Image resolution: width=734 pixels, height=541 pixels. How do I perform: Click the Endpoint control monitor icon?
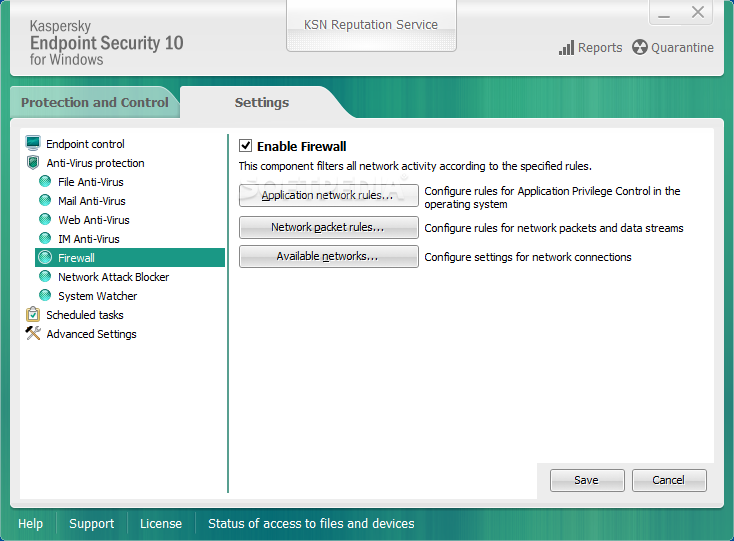[33, 143]
